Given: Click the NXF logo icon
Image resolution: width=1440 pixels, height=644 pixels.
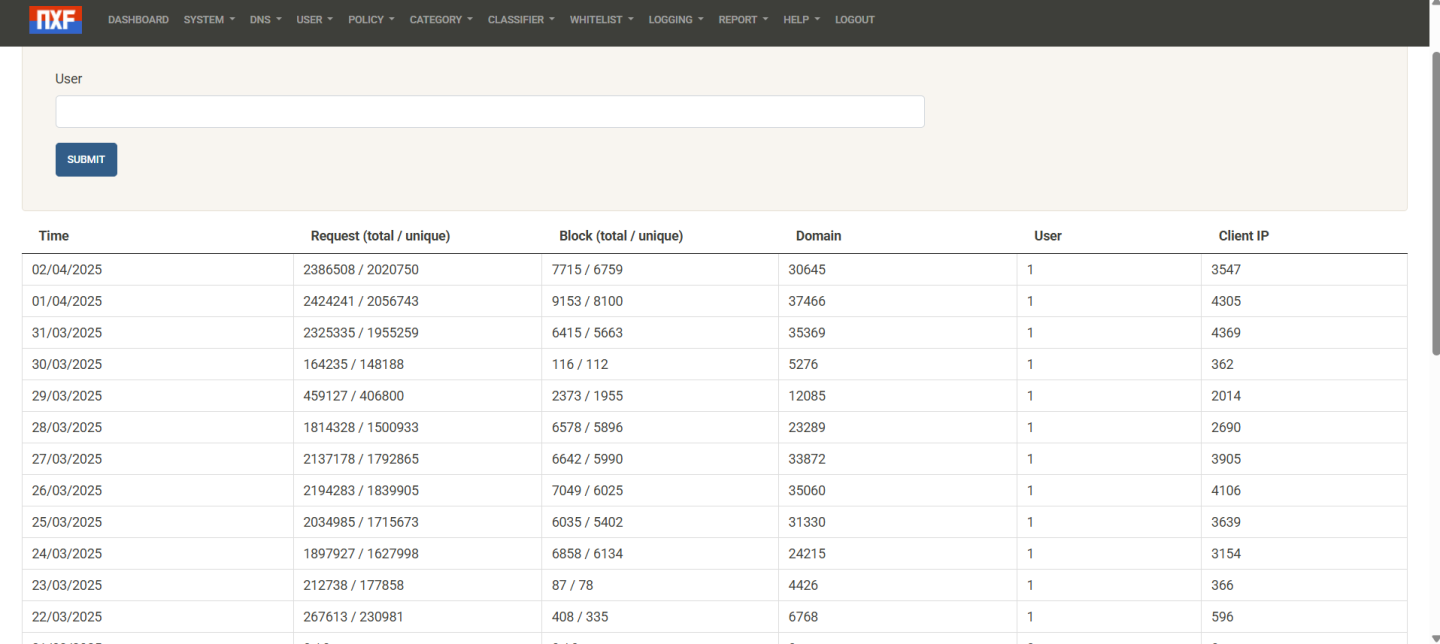Looking at the screenshot, I should click(56, 19).
